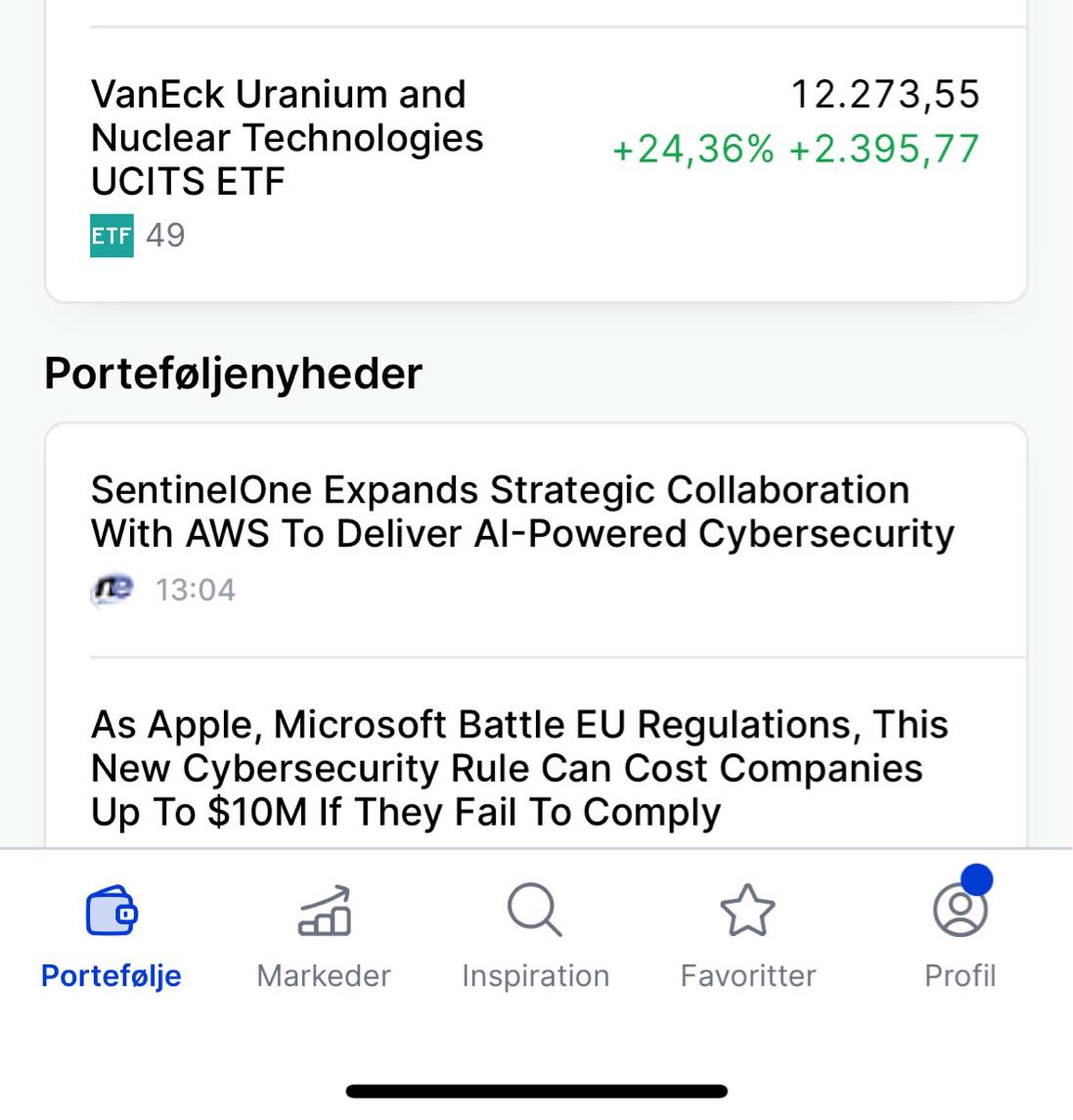Open the Favoritter star icon

(x=747, y=910)
